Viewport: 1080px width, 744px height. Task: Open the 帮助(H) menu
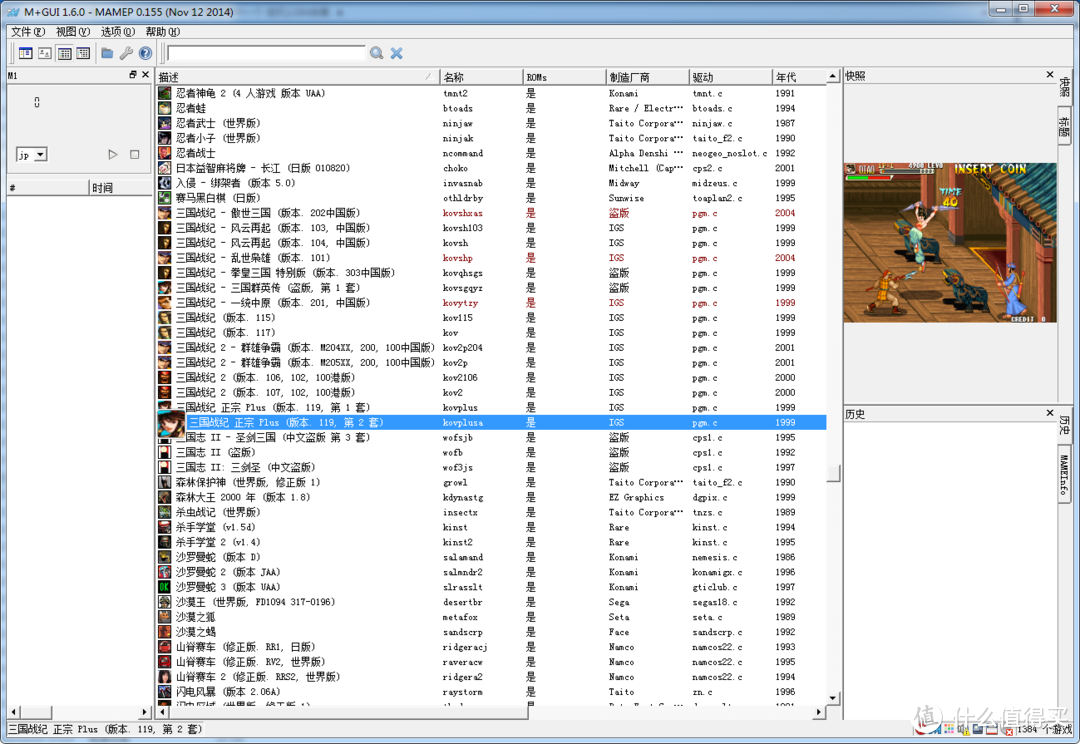[163, 32]
